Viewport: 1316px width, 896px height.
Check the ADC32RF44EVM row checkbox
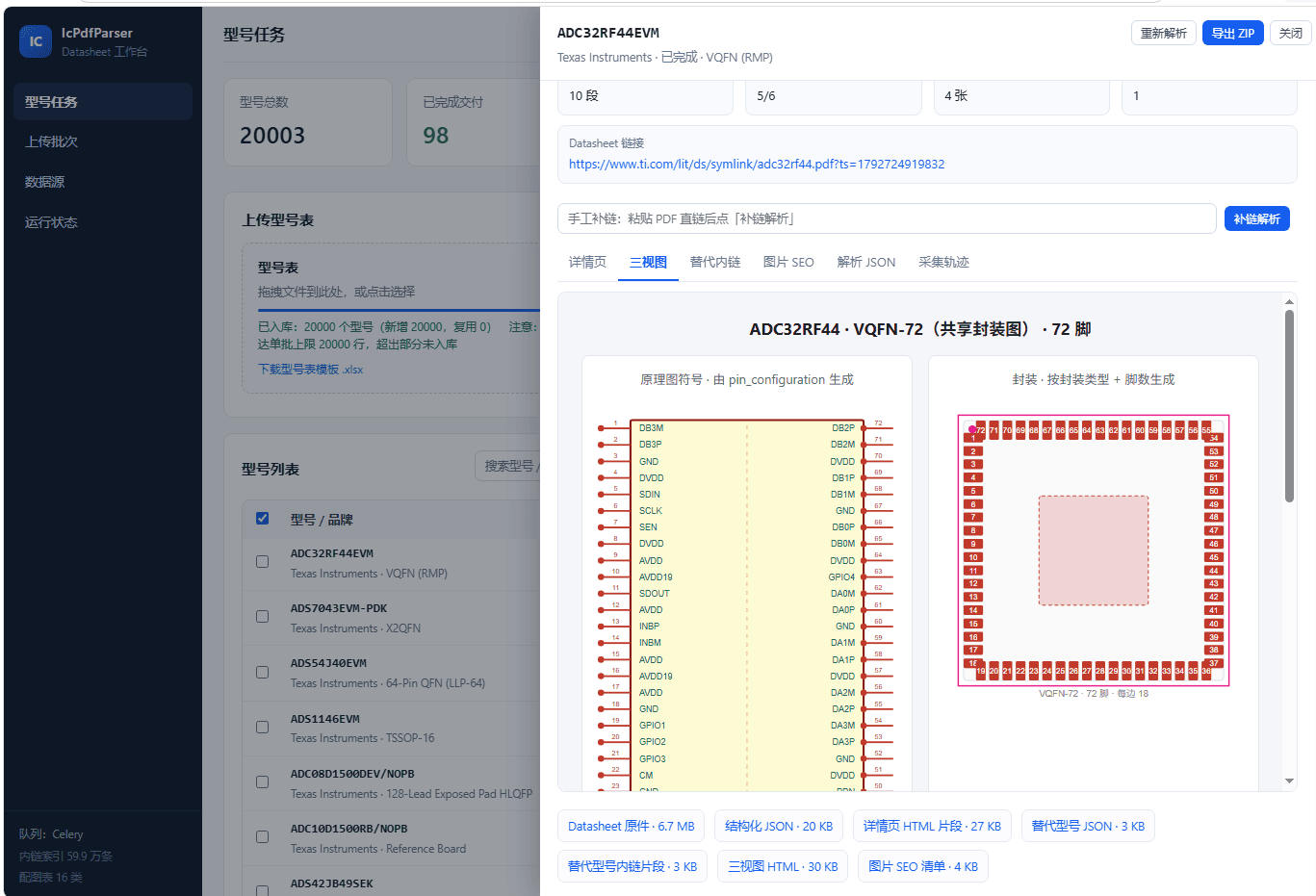pos(262,561)
